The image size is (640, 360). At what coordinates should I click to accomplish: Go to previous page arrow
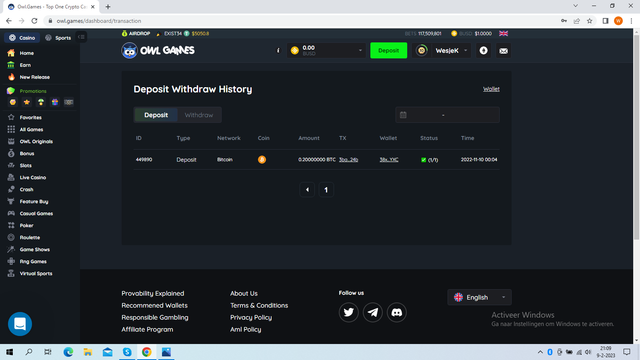pos(307,190)
